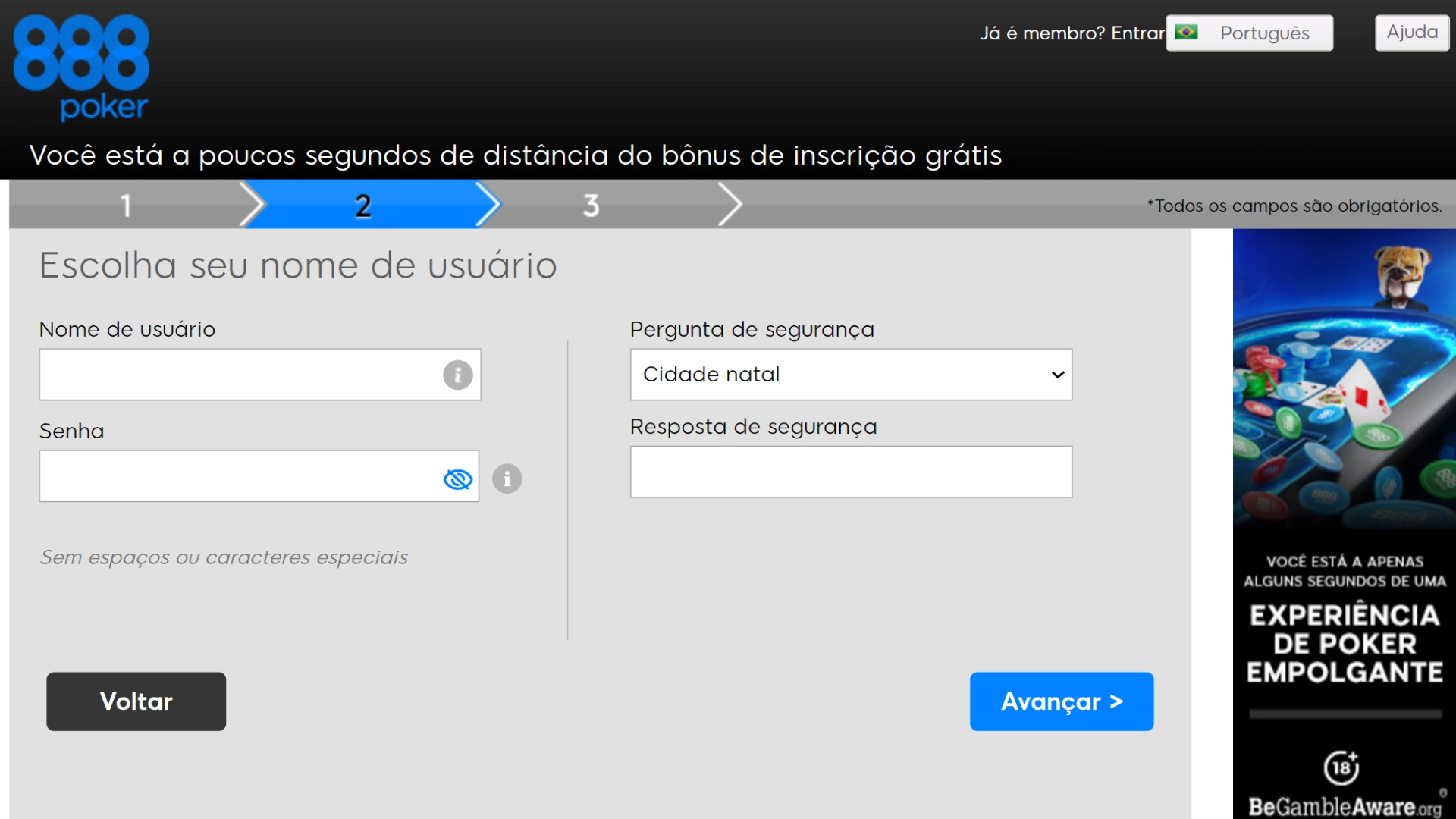Toggle password visibility in the Senha field
Viewport: 1456px width, 819px height.
point(457,479)
